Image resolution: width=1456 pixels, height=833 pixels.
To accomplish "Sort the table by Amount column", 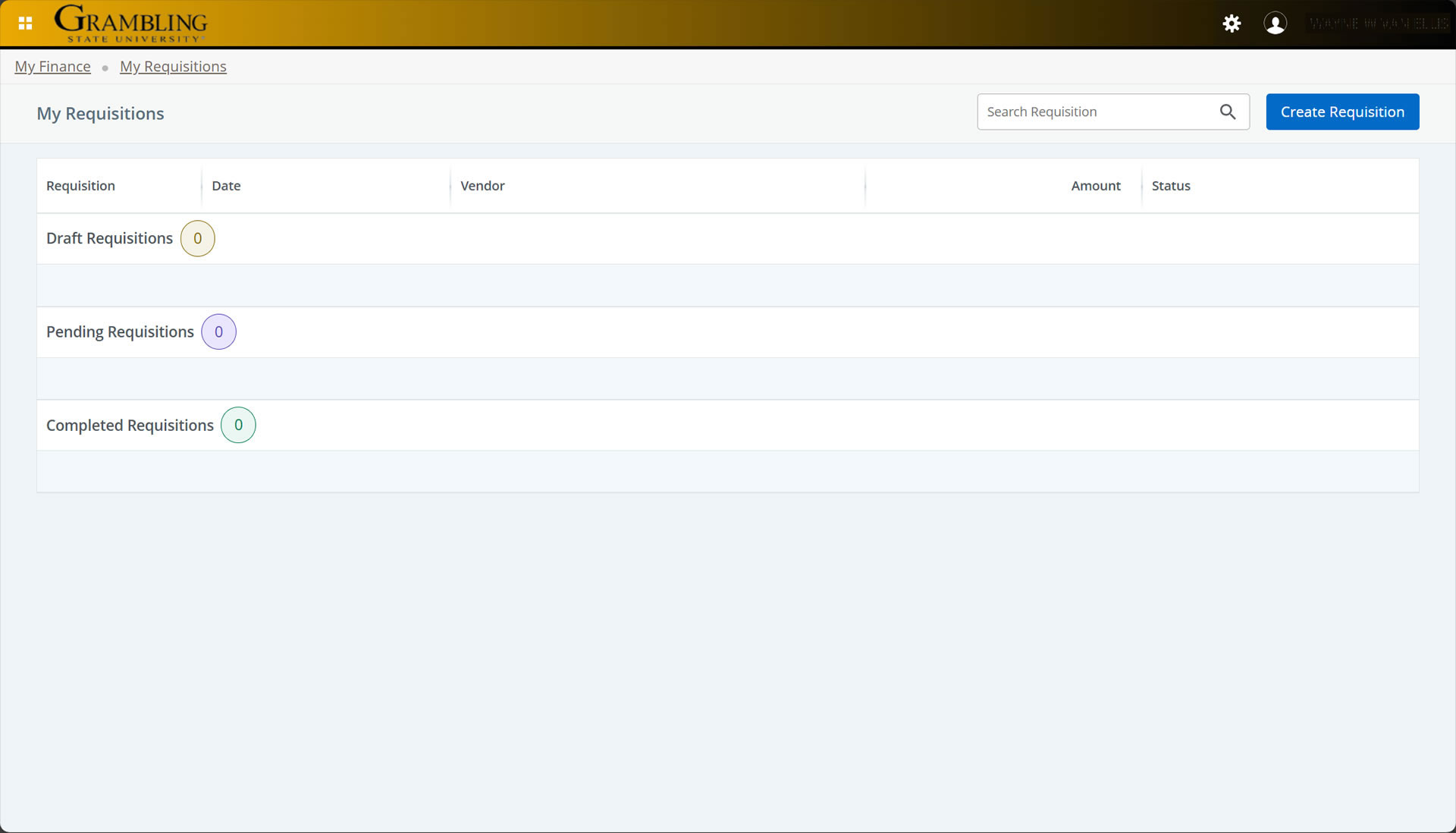I will point(1095,185).
